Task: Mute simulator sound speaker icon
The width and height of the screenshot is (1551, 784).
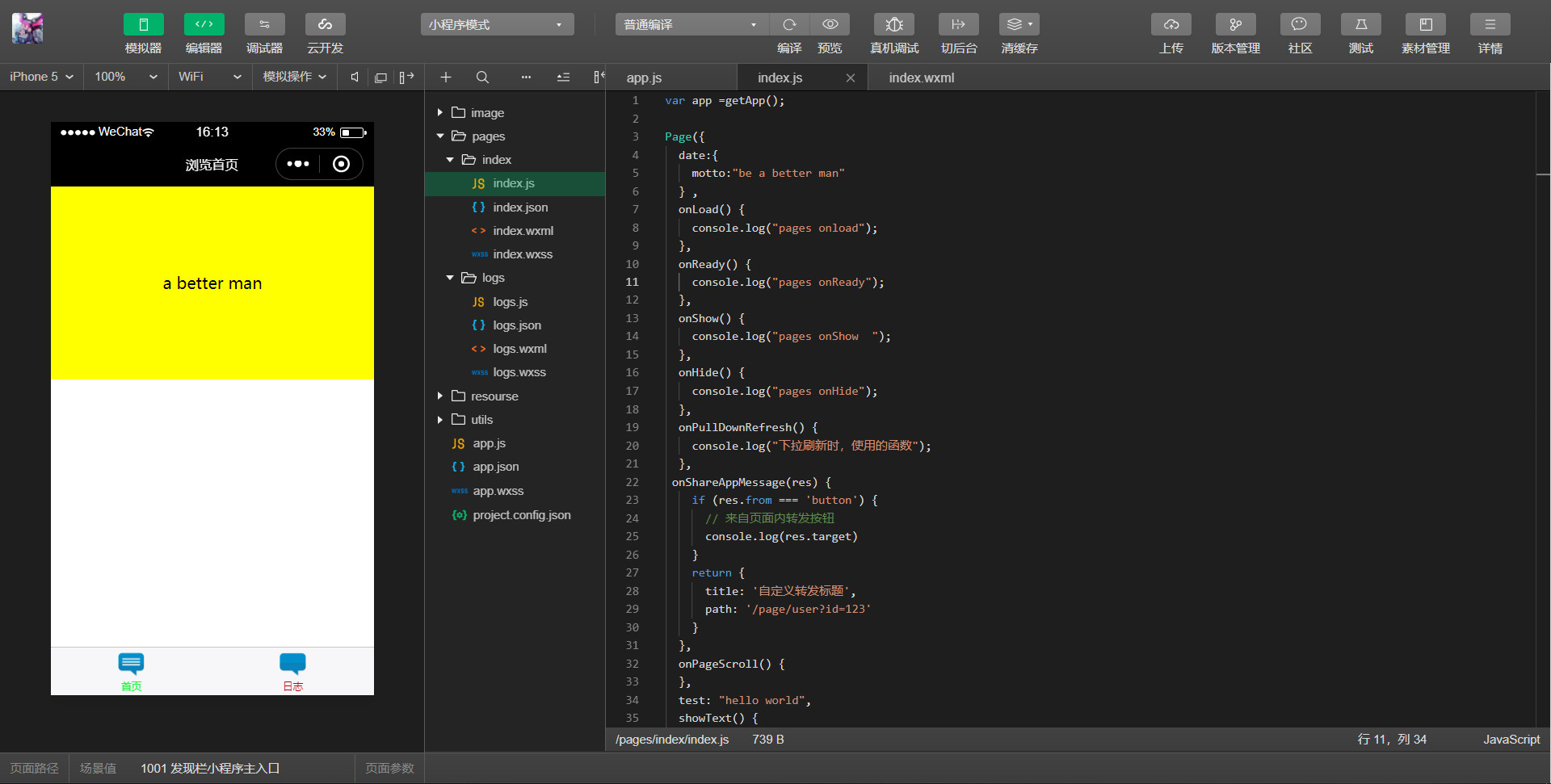Action: click(x=355, y=78)
